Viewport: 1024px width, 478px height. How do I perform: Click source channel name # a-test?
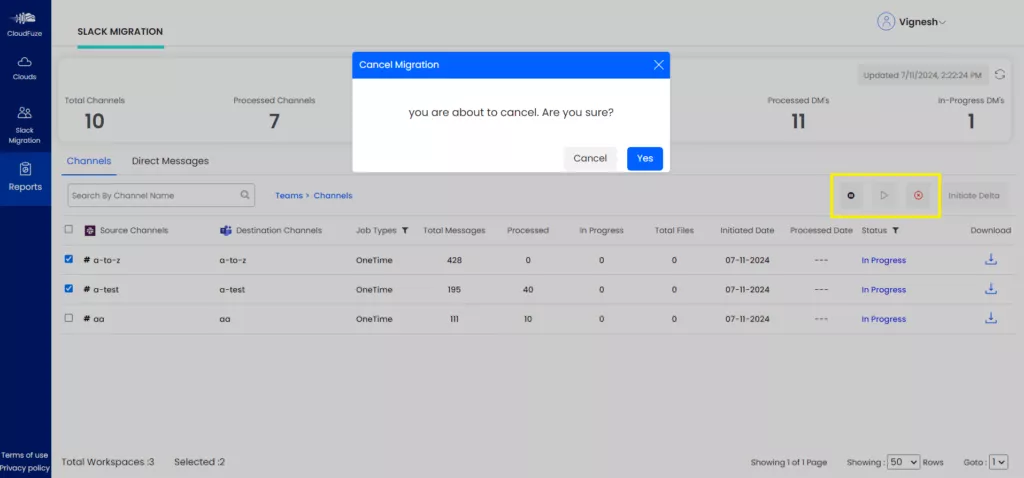pyautogui.click(x=101, y=289)
